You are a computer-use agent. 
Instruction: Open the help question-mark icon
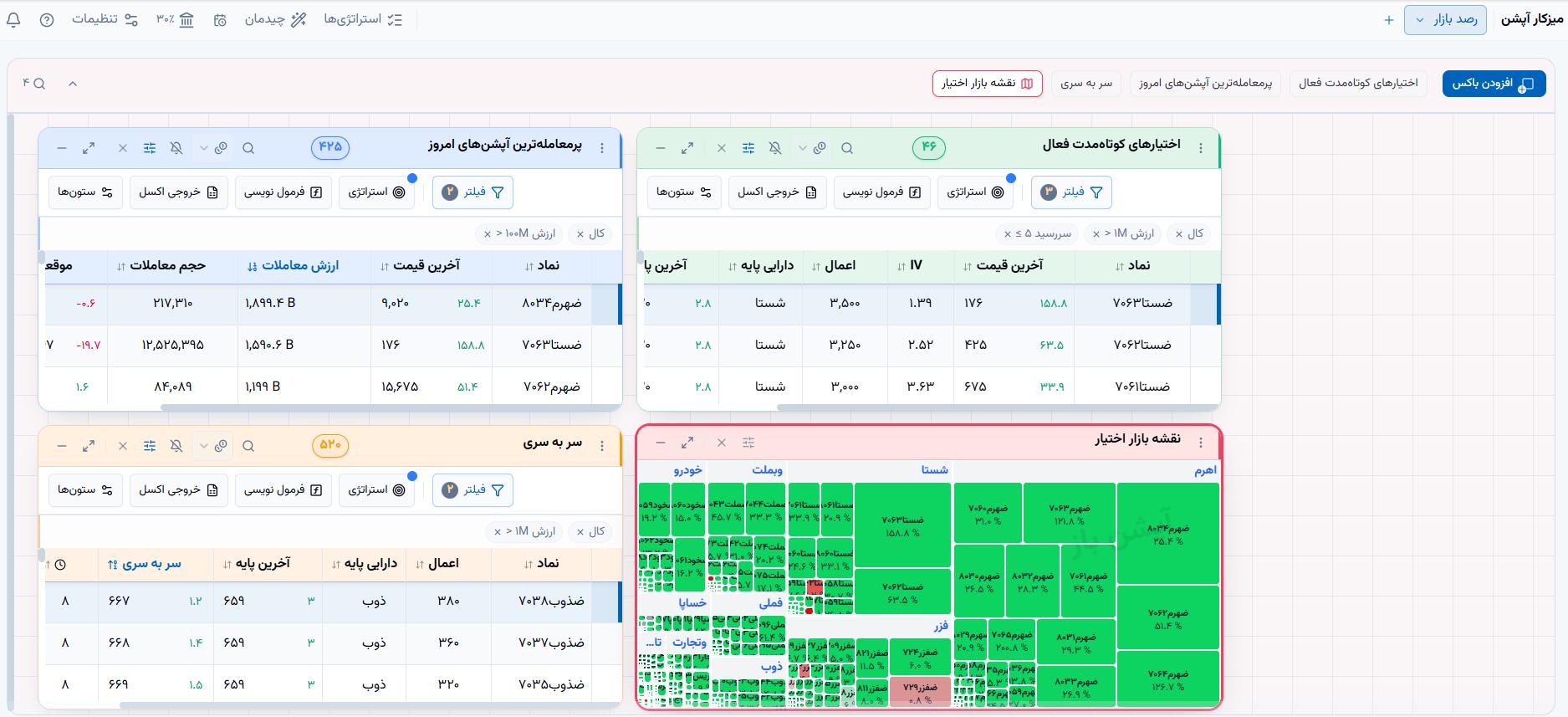[47, 20]
